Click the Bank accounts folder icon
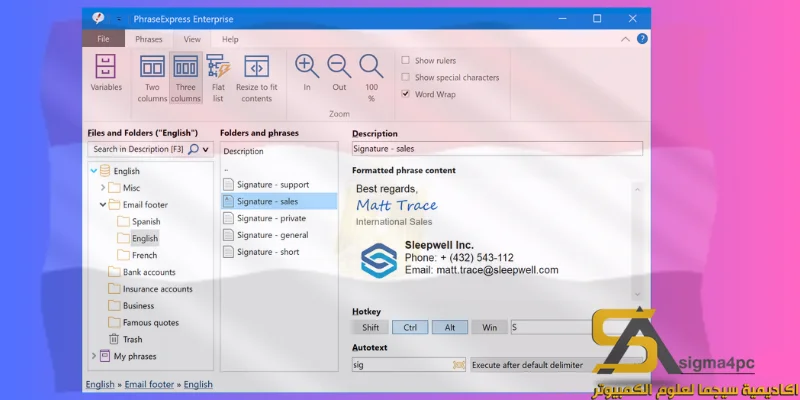 (114, 272)
